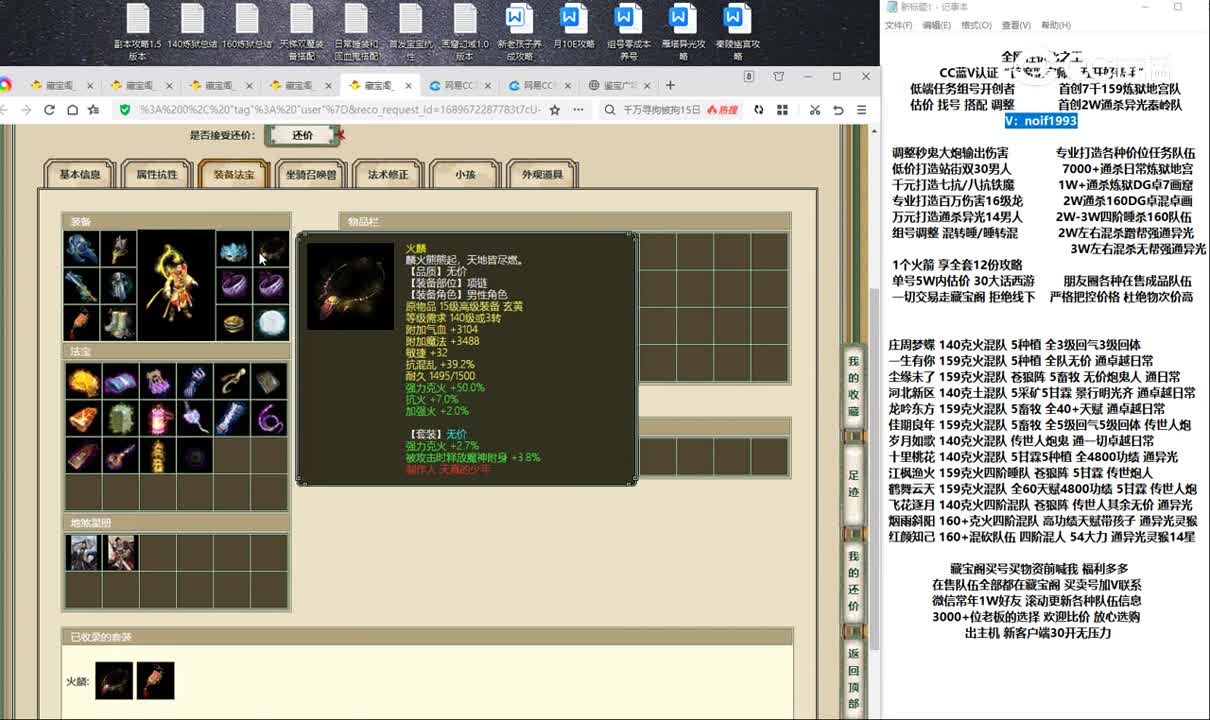Image resolution: width=1210 pixels, height=720 pixels.
Task: Select the desktop file 副本攻略1.5版本
Action: pos(138,33)
